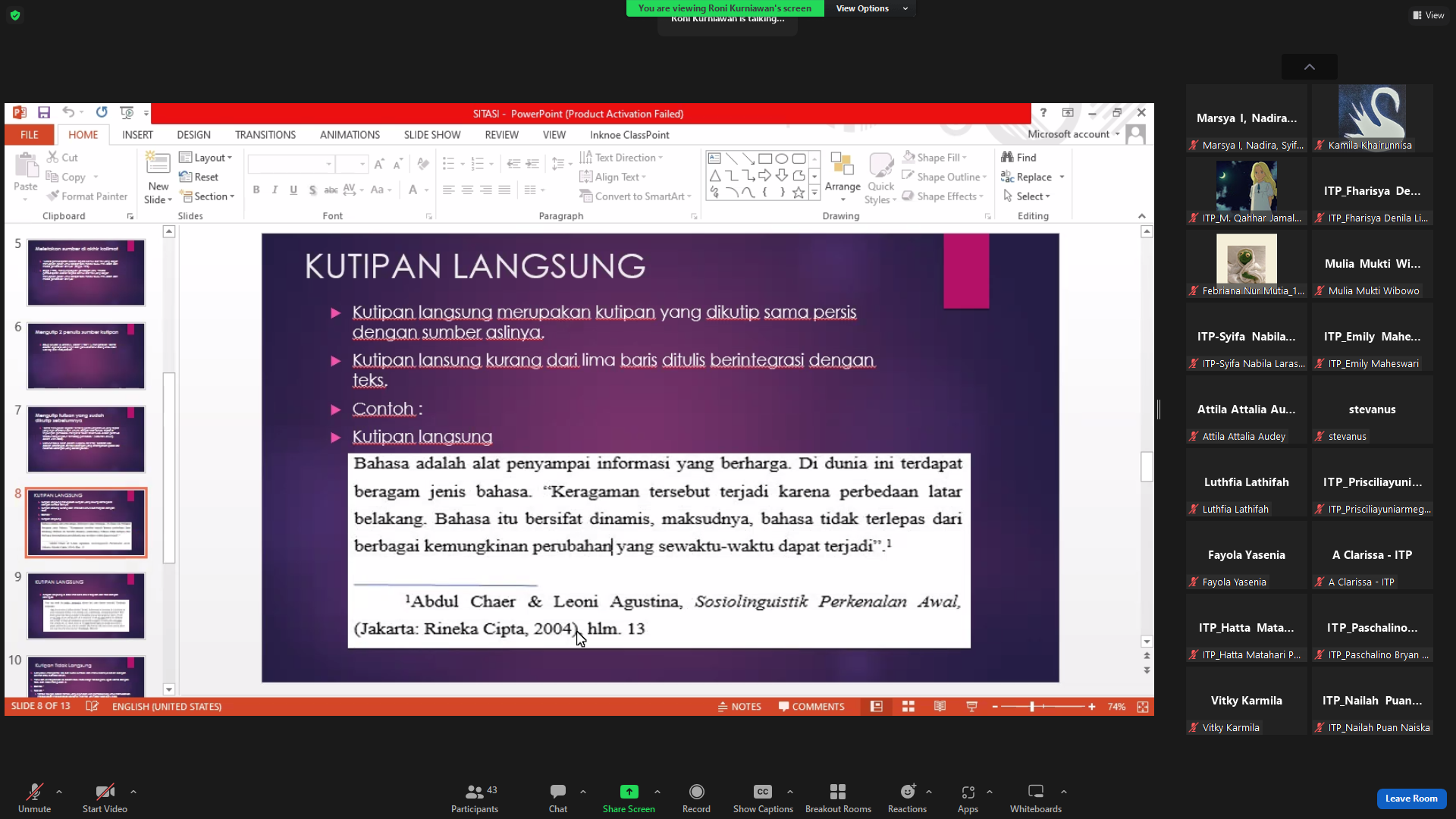This screenshot has height=819, width=1456.
Task: Clear all formatting icon
Action: click(423, 164)
